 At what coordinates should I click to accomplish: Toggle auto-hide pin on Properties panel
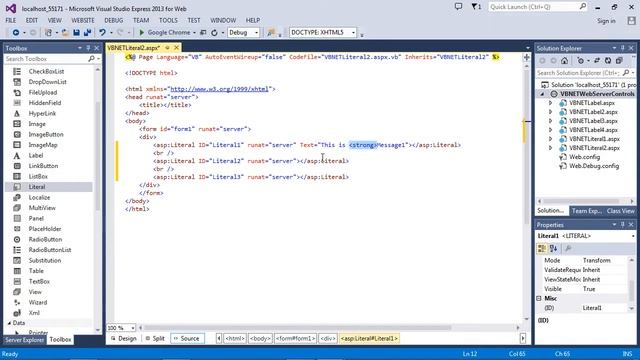pos(622,225)
